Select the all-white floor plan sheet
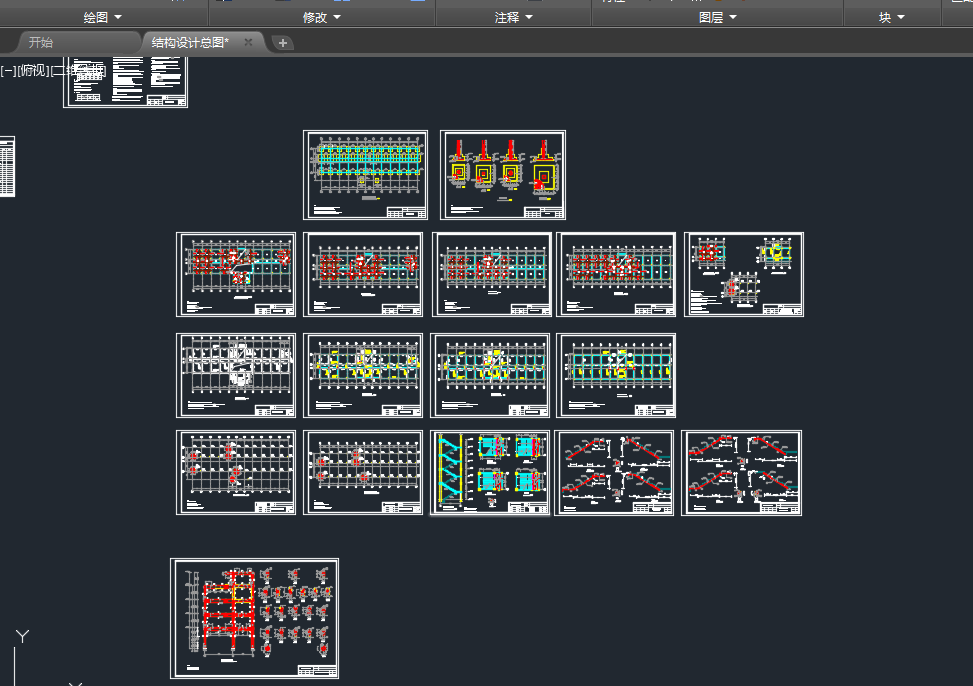 [236, 376]
